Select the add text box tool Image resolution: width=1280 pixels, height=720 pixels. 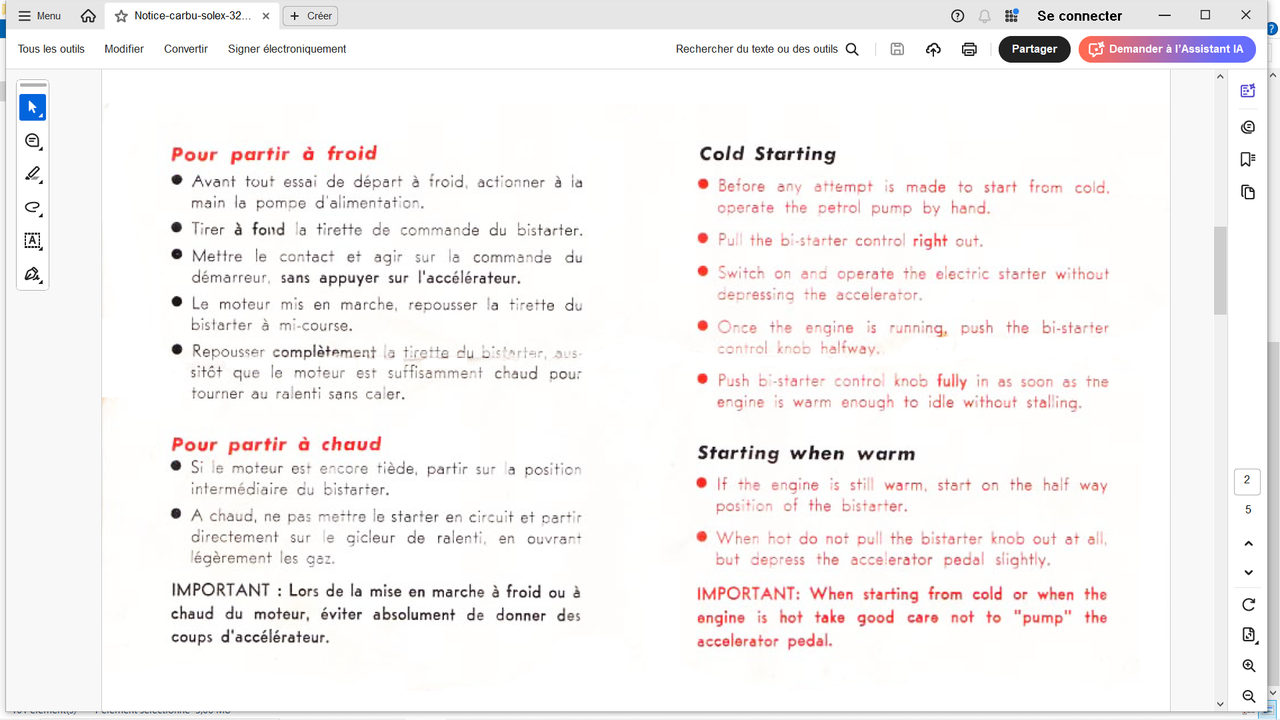33,241
